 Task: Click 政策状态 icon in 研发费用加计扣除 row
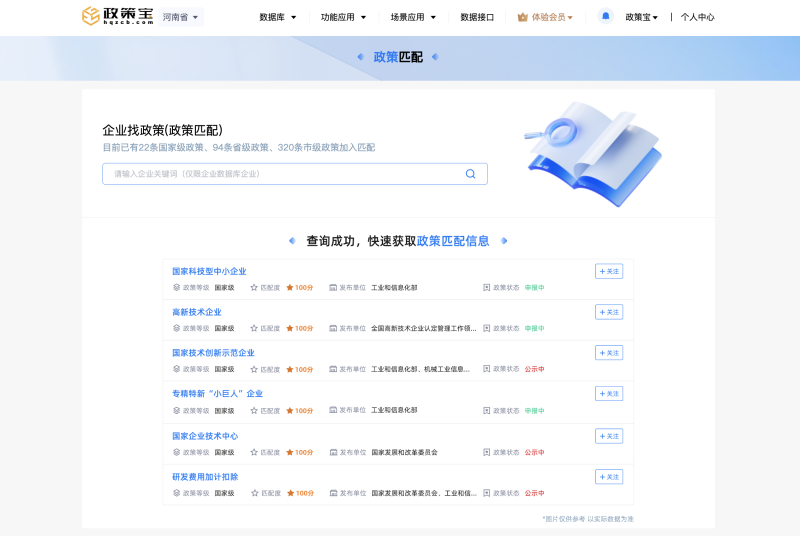click(x=487, y=493)
